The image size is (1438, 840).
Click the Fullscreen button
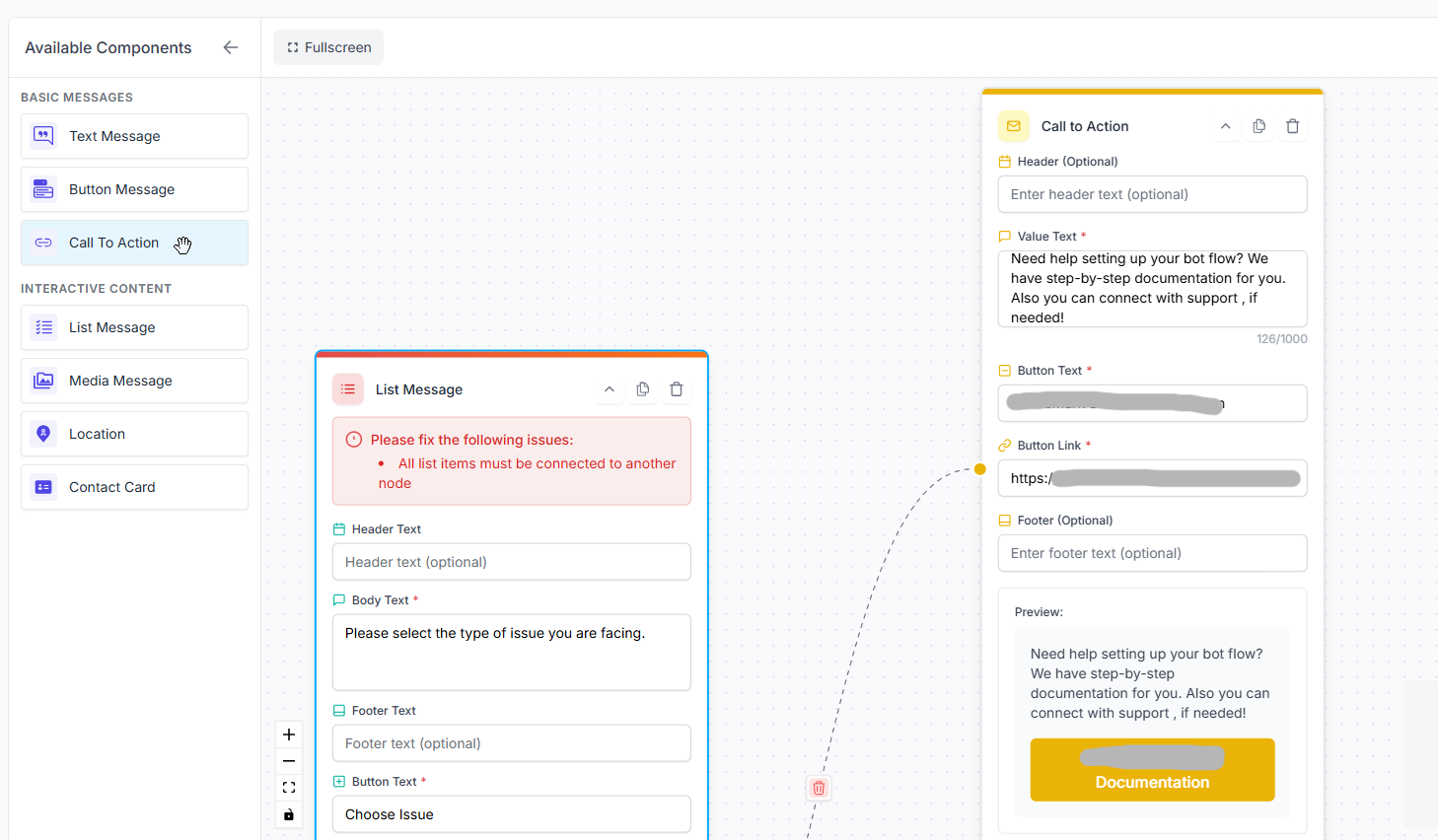328,47
